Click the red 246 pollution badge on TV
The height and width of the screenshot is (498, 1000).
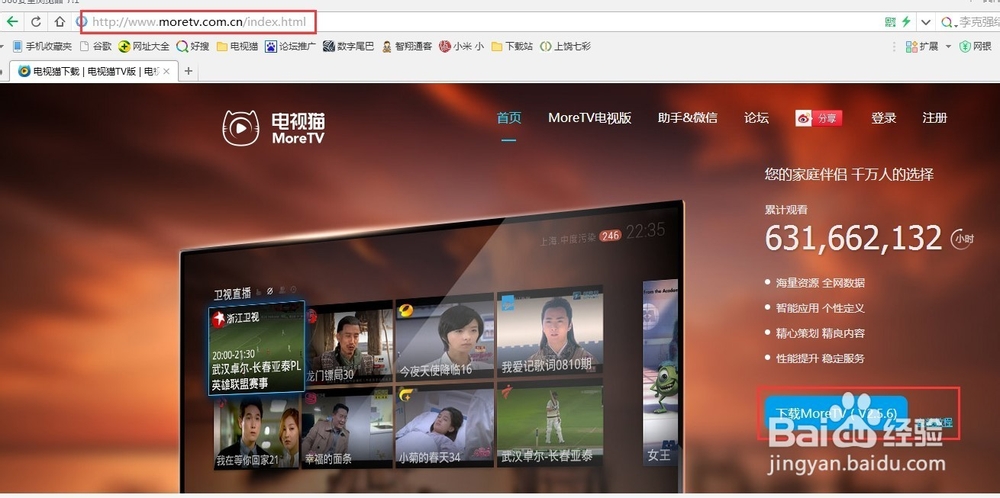[x=610, y=235]
